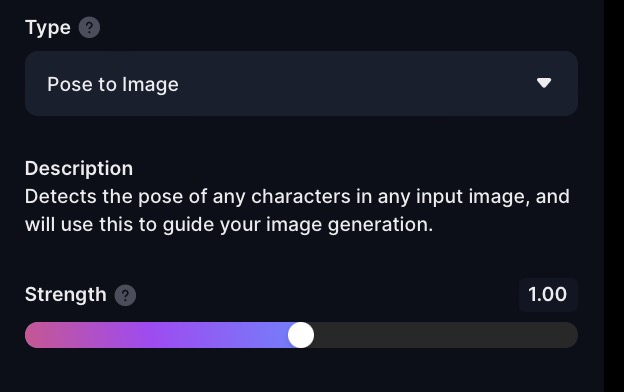
Task: Click the white Strength slider handle
Action: point(301,335)
